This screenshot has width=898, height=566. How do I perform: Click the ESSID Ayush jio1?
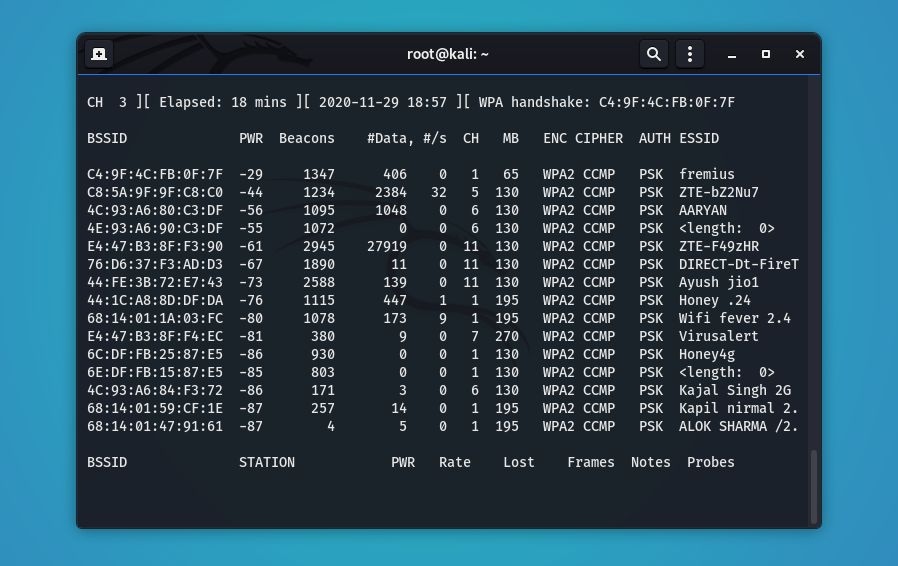719,282
